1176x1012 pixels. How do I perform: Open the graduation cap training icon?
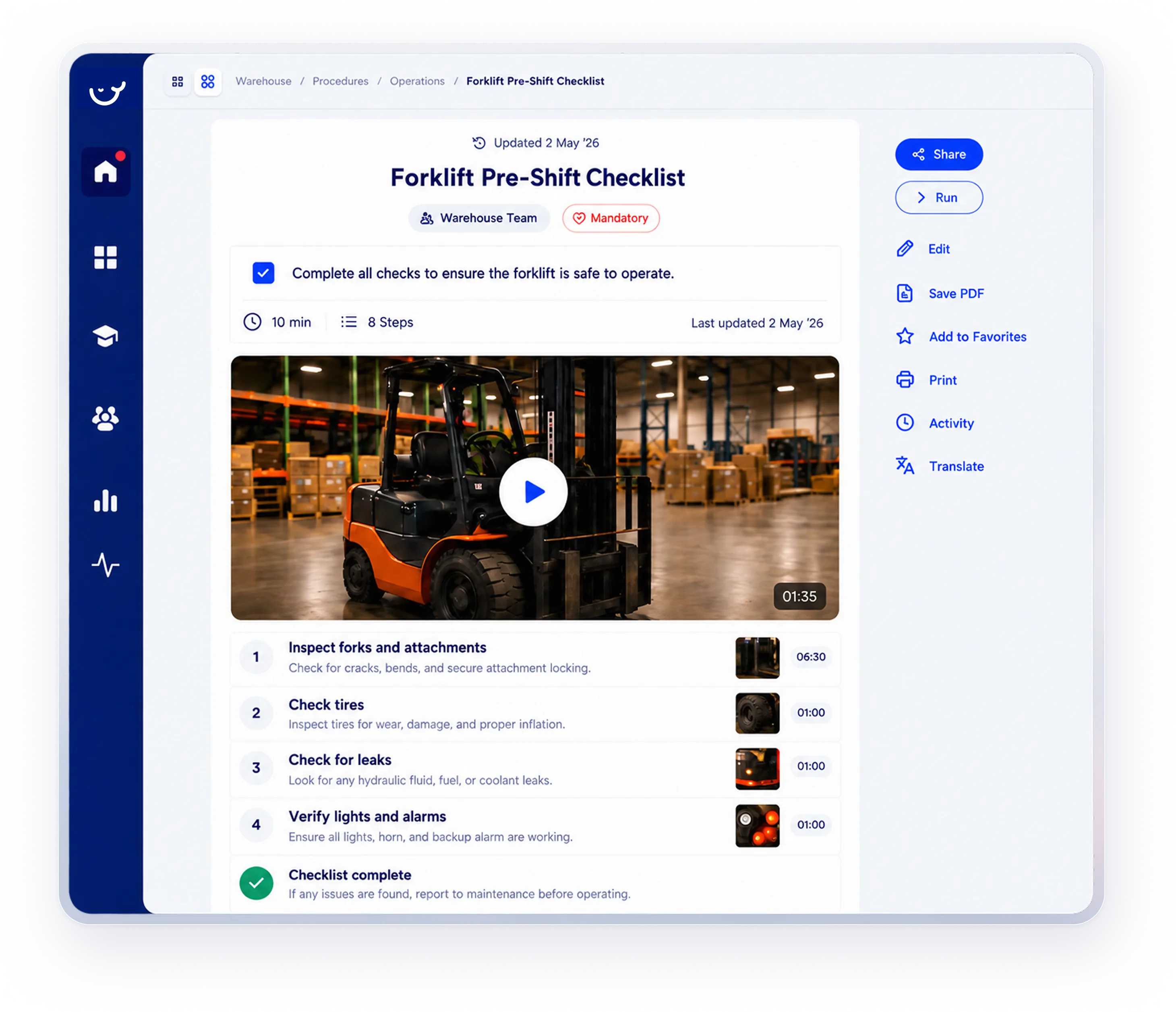(x=106, y=336)
